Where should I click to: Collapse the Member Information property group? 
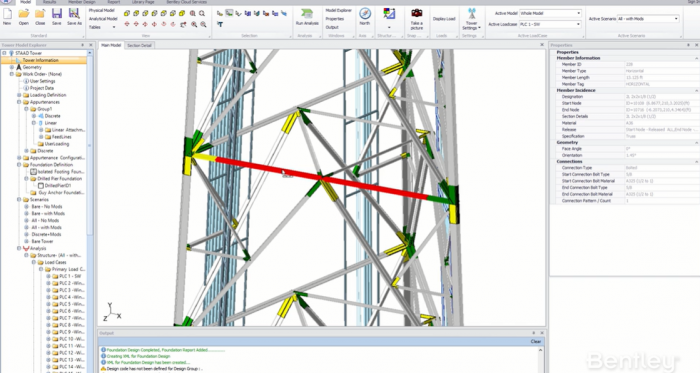coord(696,58)
